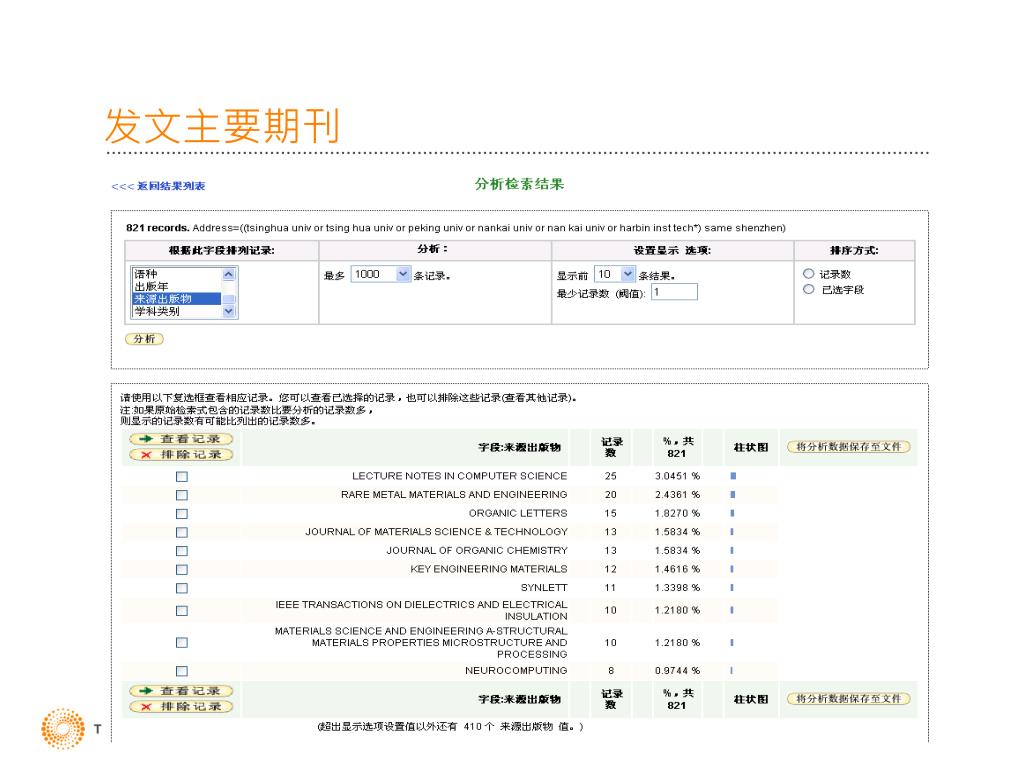Click LECTURE NOTES IN COMPUTER SCIENCE text
Viewport: 1024px width, 768px height.
tap(460, 476)
